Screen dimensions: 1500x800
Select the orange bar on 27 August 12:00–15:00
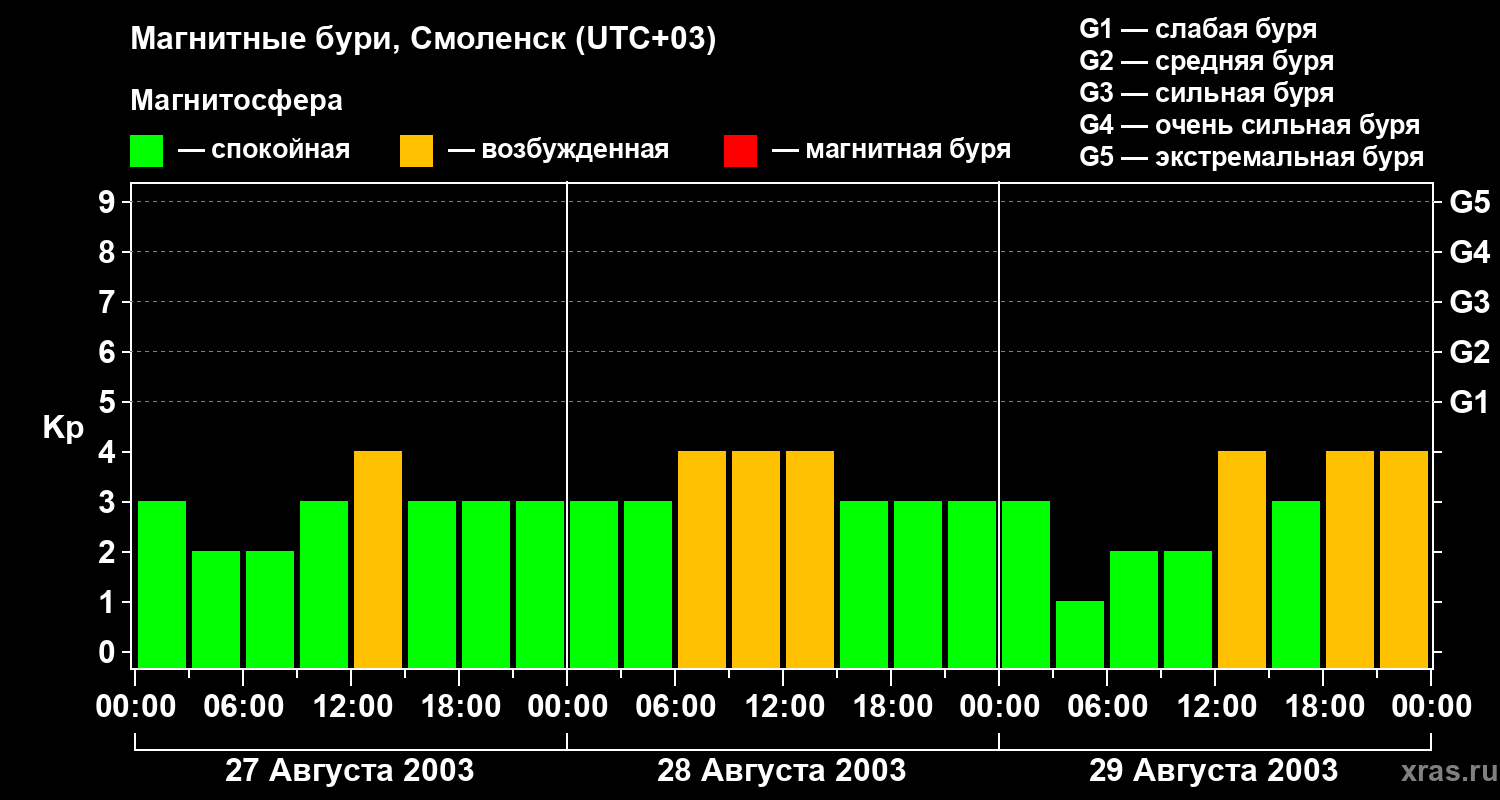tap(378, 559)
